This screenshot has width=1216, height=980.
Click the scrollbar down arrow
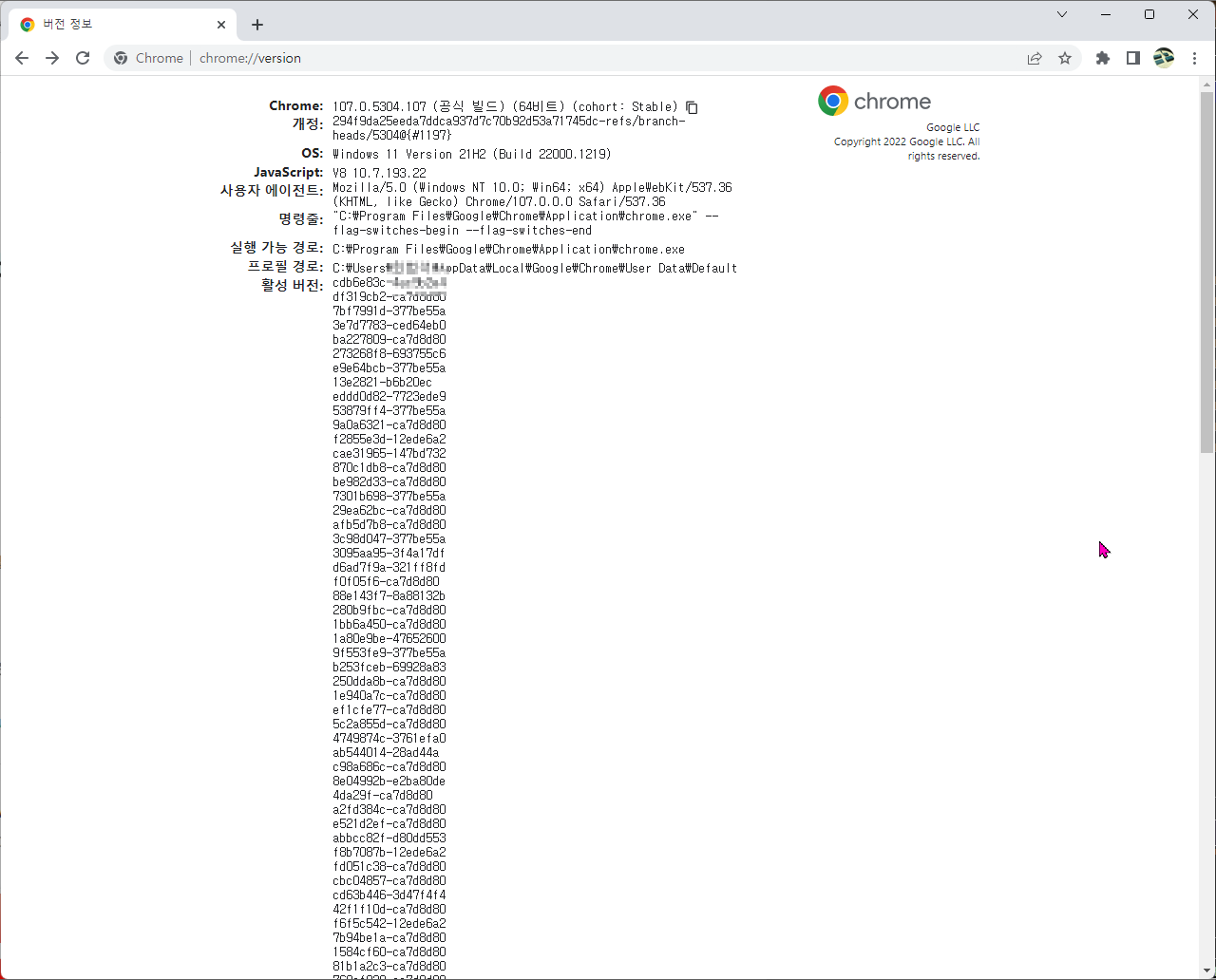(1206, 971)
